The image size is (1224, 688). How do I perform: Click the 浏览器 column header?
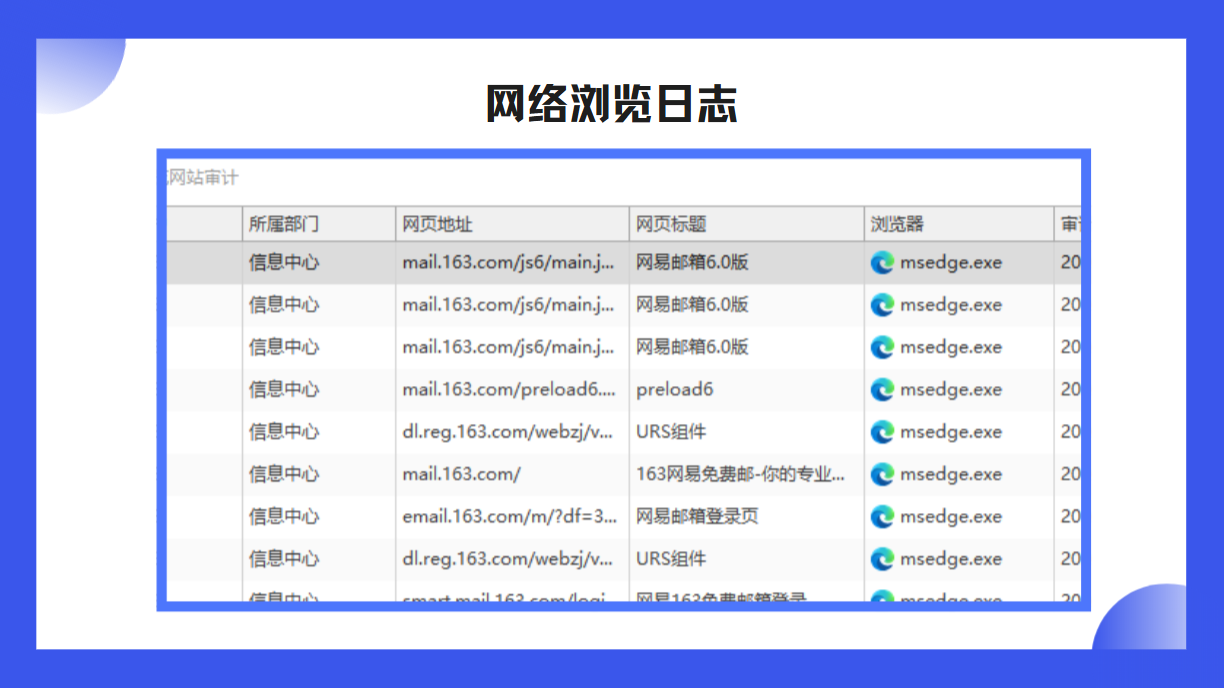click(959, 224)
